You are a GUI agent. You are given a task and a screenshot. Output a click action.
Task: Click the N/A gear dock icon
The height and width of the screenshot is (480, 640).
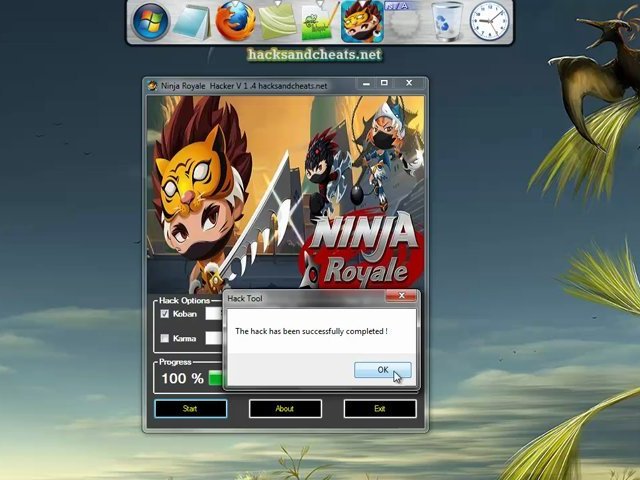tap(402, 21)
